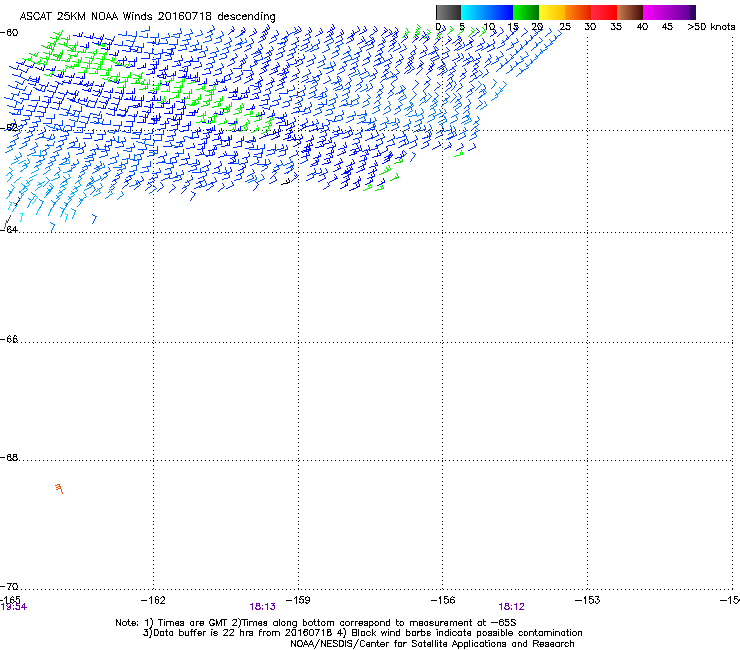
Task: Click the -153 longitude axis label
Action: pyautogui.click(x=587, y=600)
